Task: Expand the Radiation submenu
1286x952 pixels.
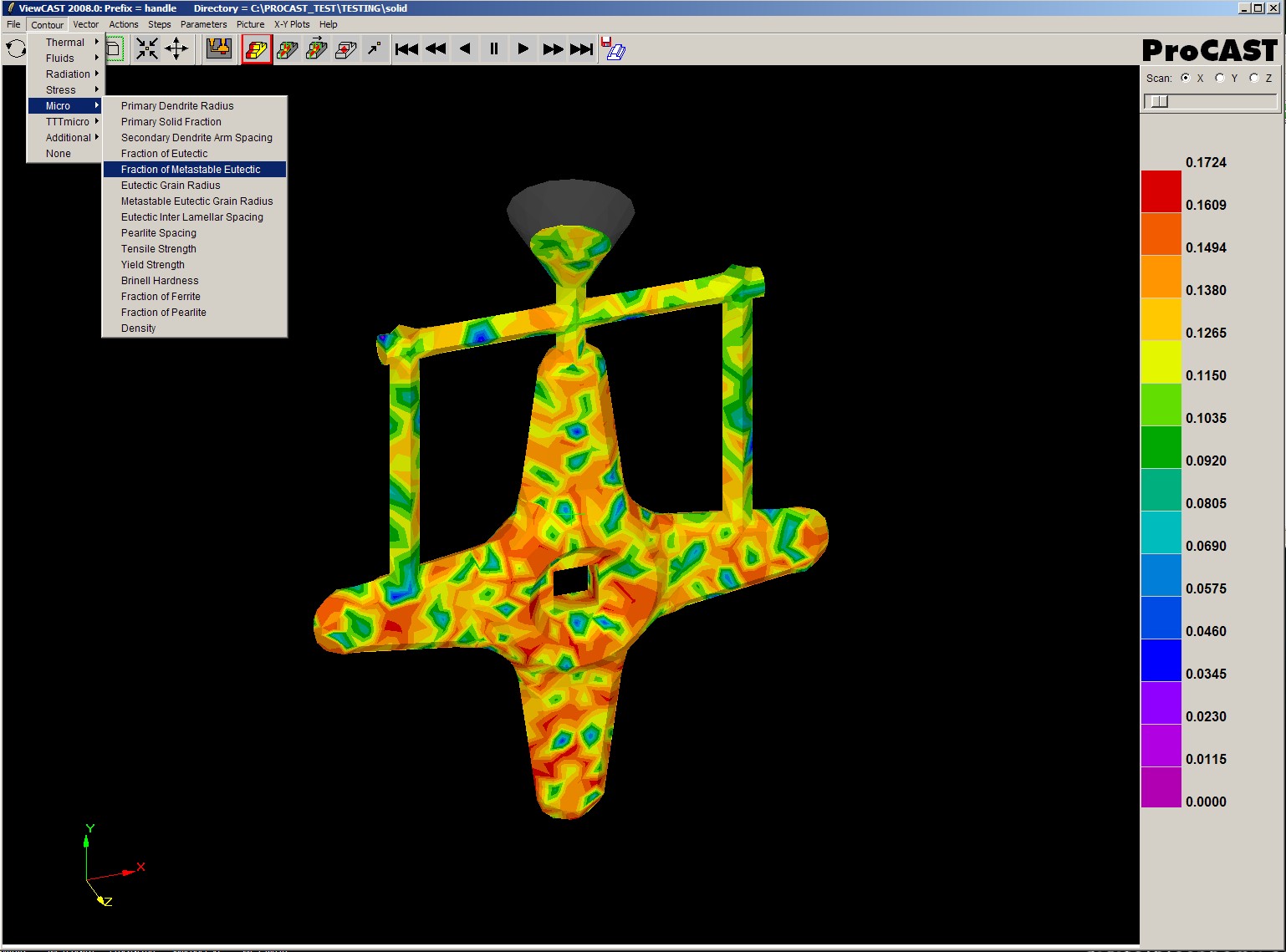Action: (x=66, y=74)
